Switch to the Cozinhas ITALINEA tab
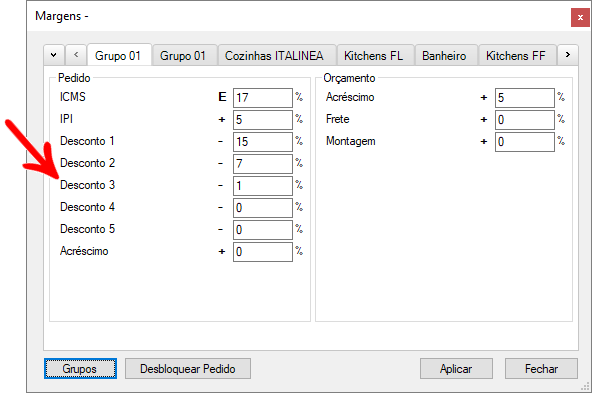Image resolution: width=592 pixels, height=393 pixels. [x=274, y=56]
